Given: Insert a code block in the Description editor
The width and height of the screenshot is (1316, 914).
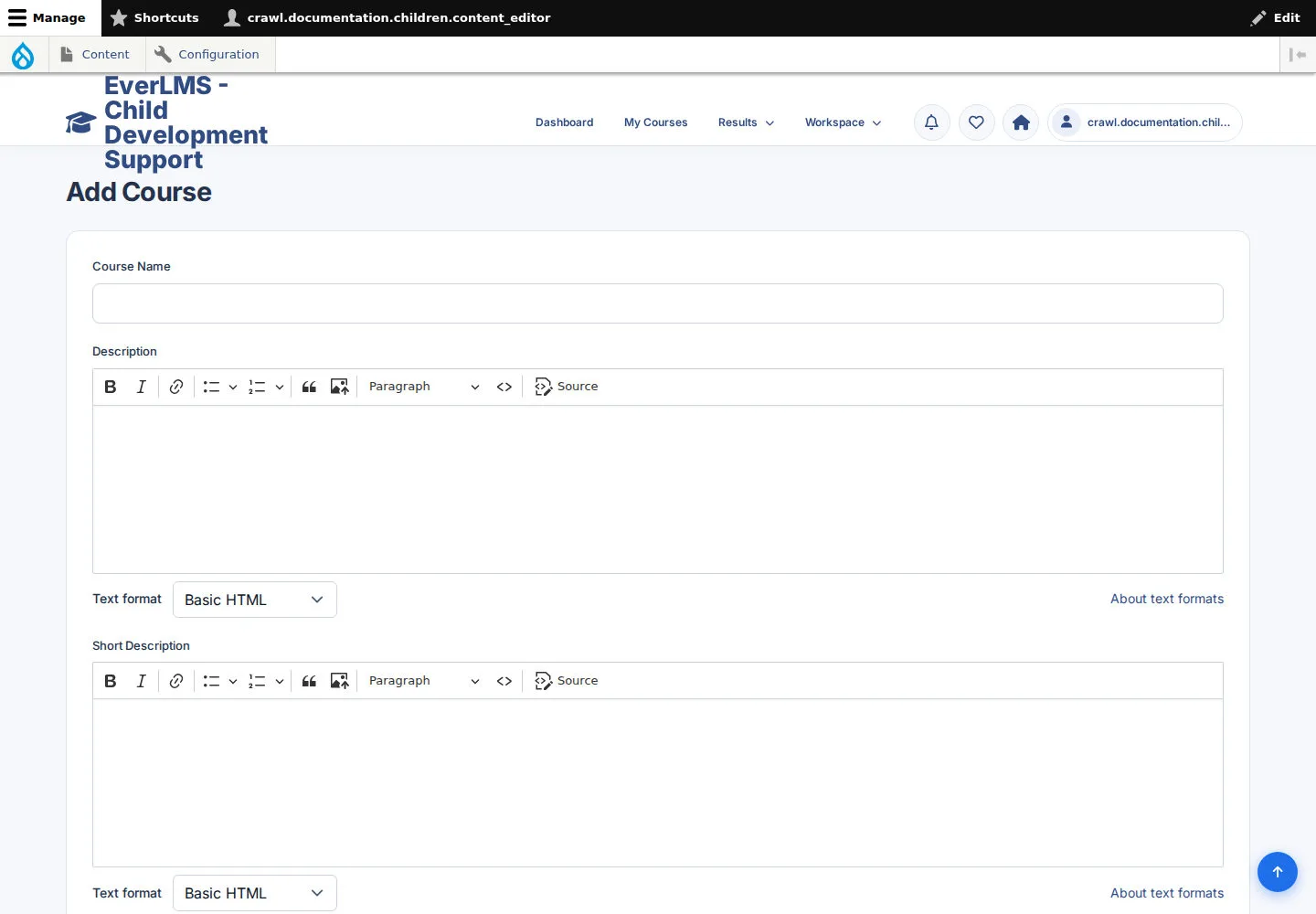Looking at the screenshot, I should coord(504,387).
